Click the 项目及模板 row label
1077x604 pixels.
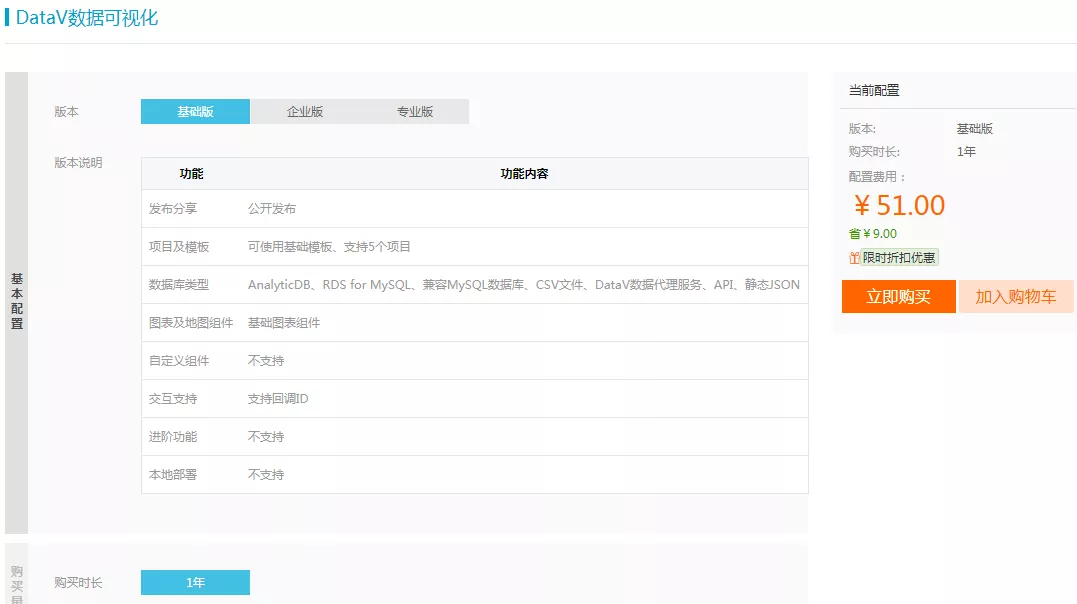point(179,247)
